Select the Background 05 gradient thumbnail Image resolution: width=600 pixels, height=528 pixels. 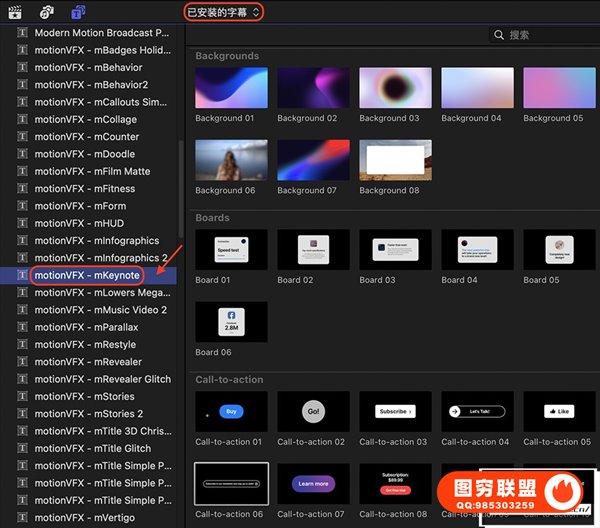click(560, 88)
